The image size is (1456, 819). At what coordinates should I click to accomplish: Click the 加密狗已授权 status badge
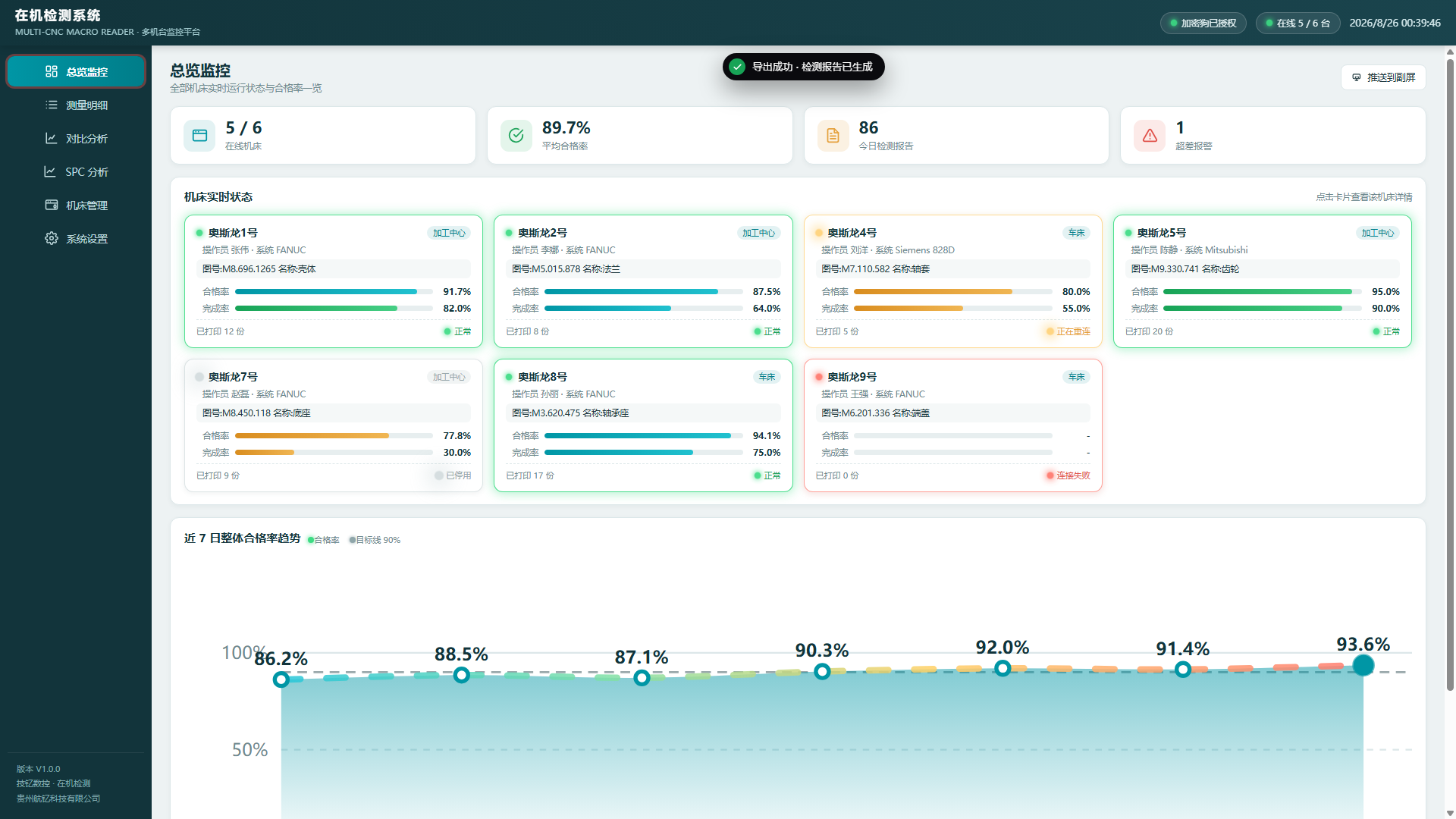(x=1203, y=23)
